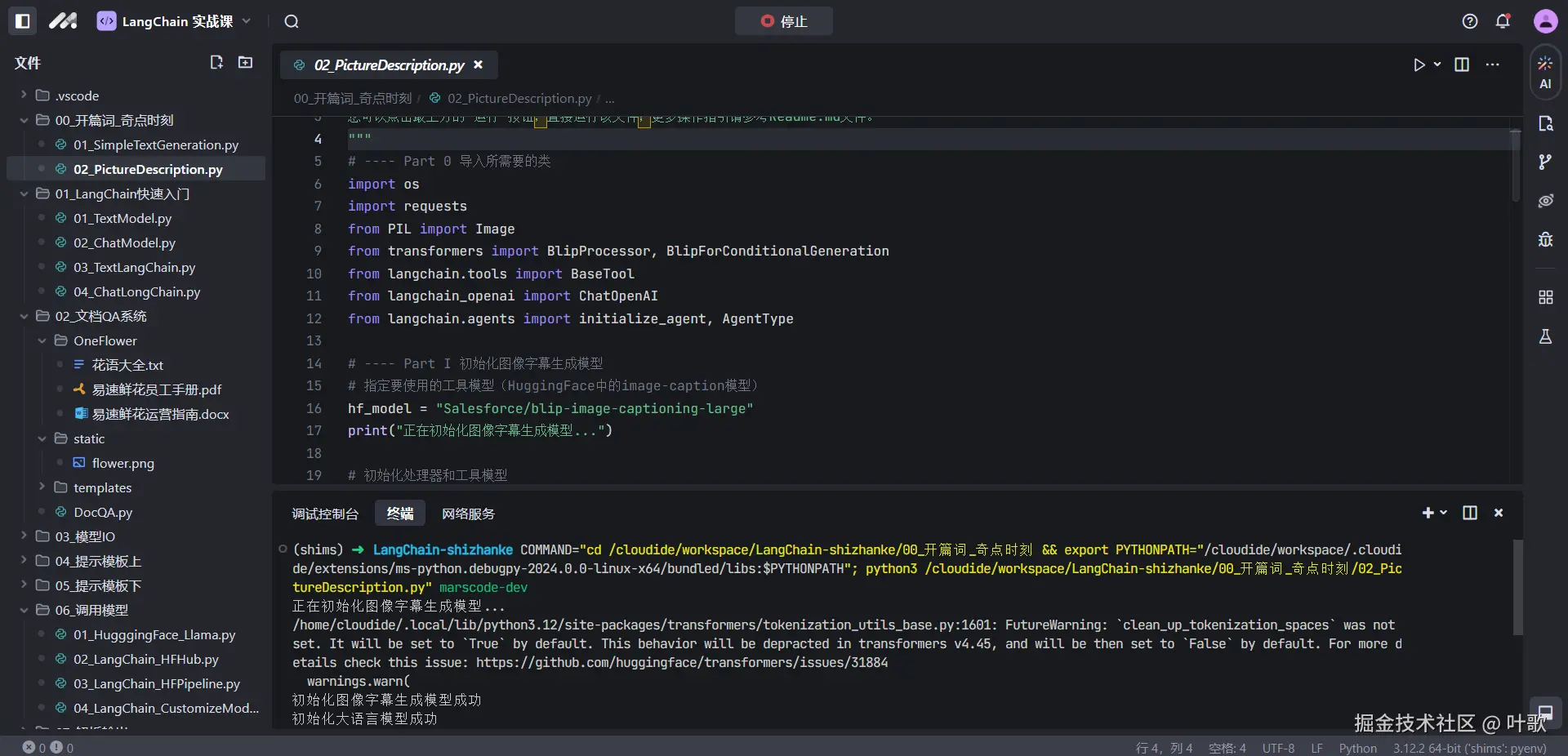Click UTF-8 encoding in status bar
Image resolution: width=1568 pixels, height=756 pixels.
[x=1278, y=748]
